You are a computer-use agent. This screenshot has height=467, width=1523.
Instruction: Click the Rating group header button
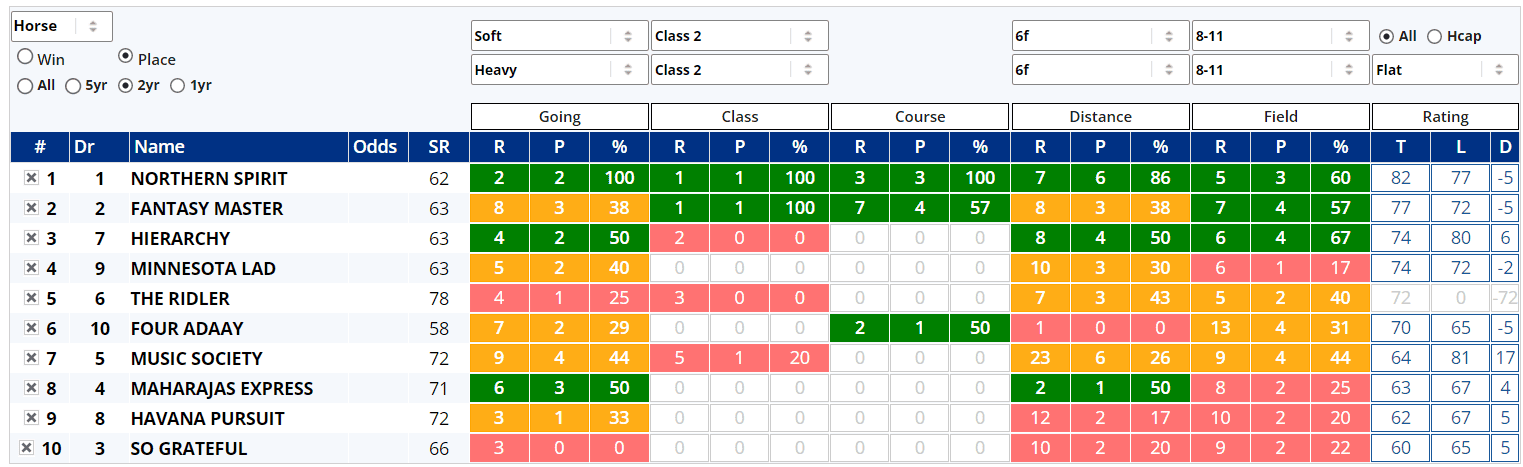pyautogui.click(x=1445, y=117)
